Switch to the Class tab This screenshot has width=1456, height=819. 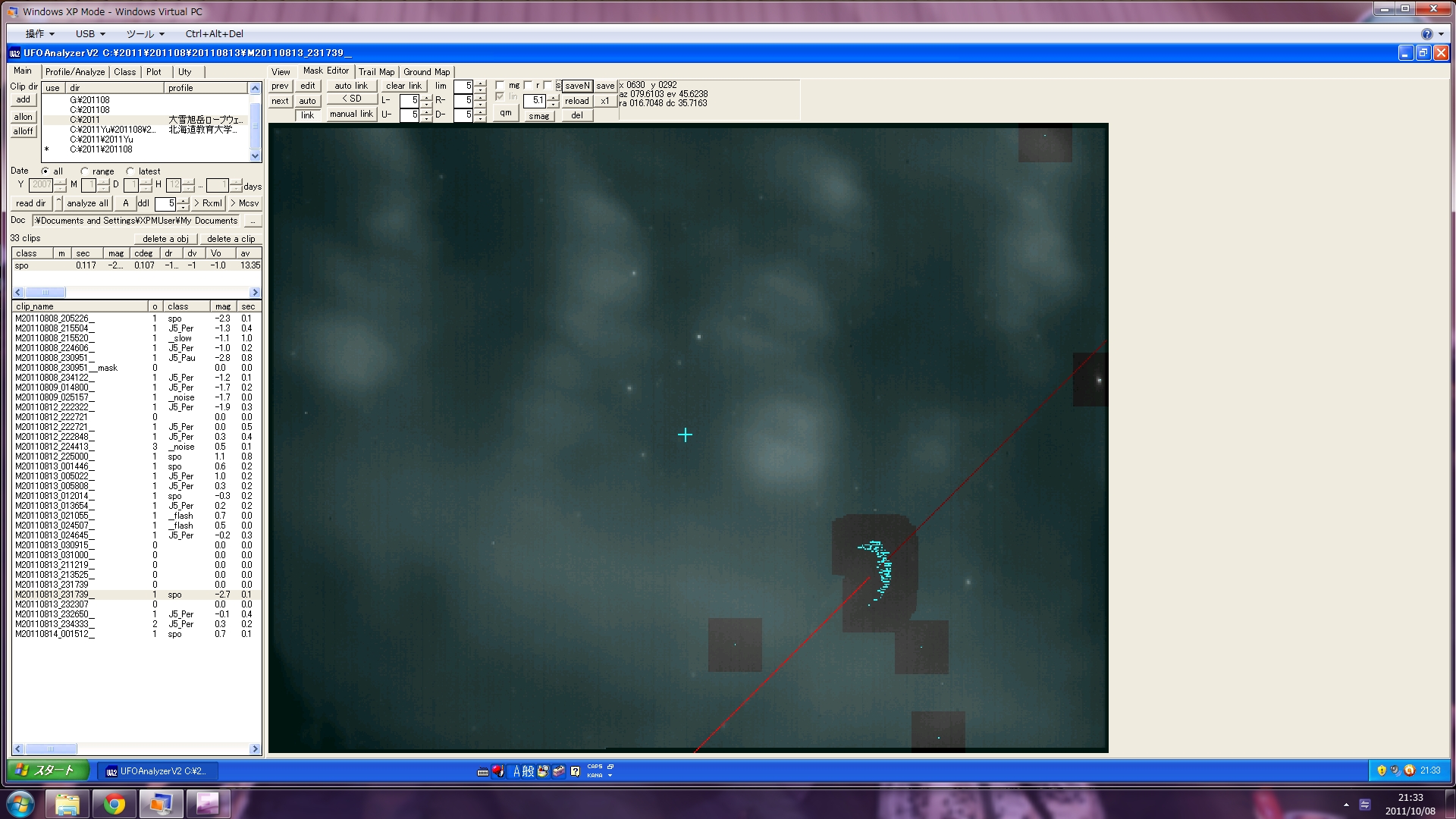coord(125,72)
